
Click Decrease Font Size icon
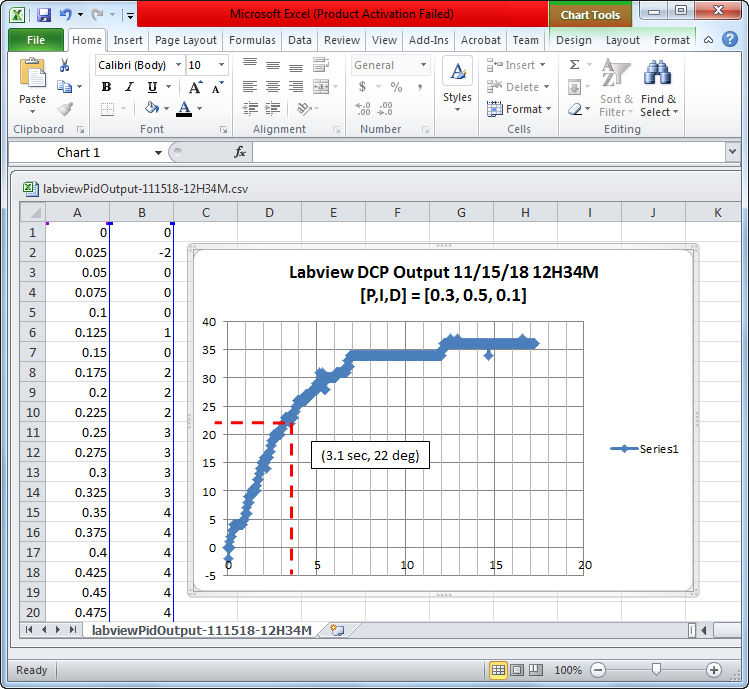click(217, 87)
